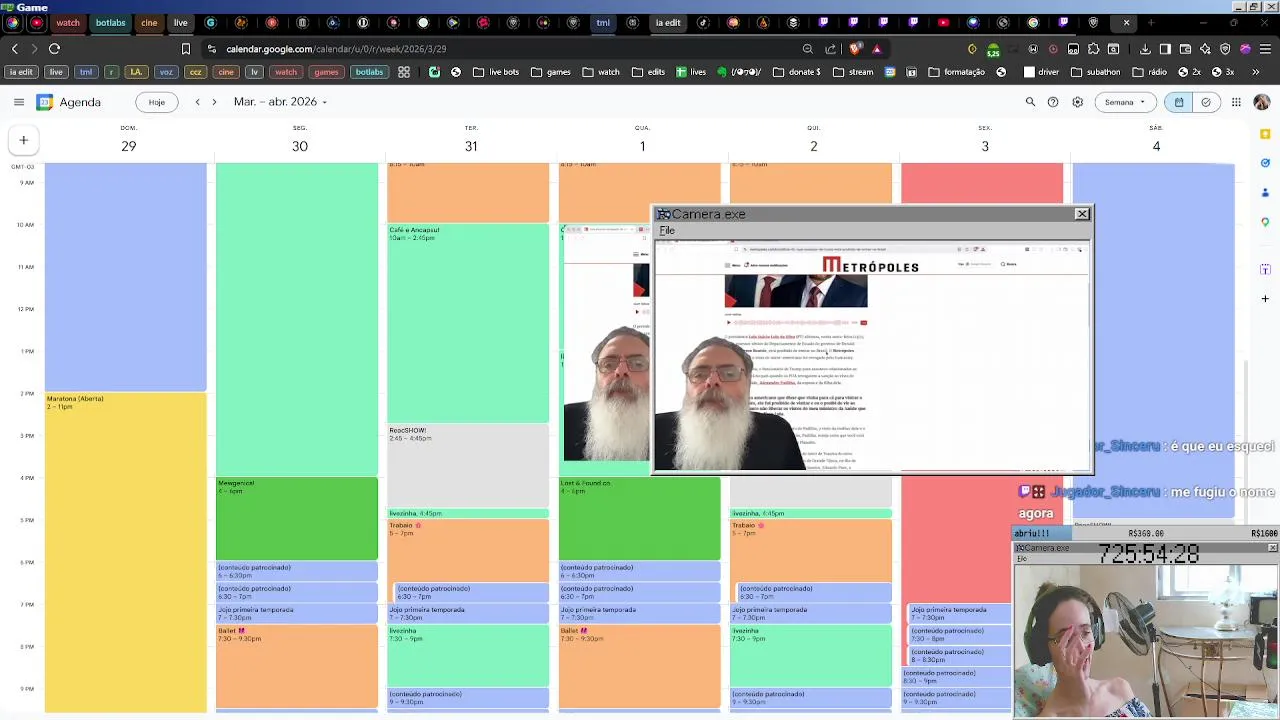Click the Brave Shields lion icon
1280x720 pixels.
click(x=856, y=49)
